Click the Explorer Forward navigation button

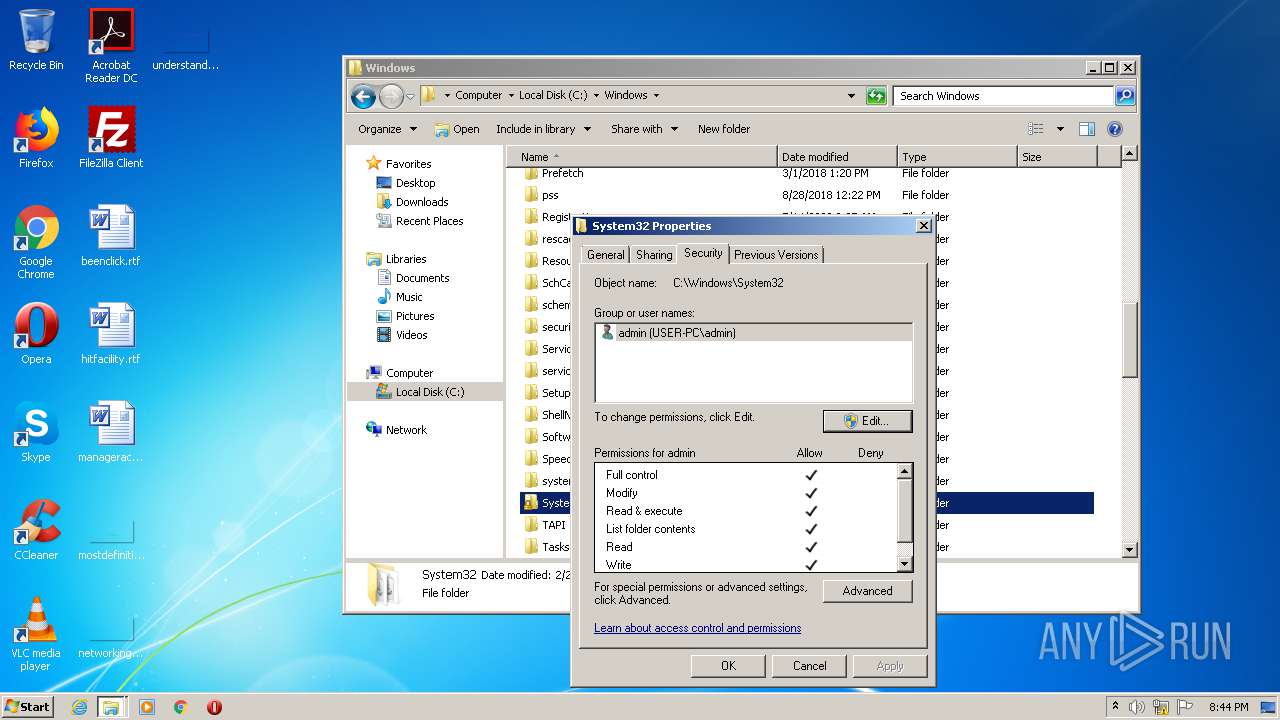[391, 96]
